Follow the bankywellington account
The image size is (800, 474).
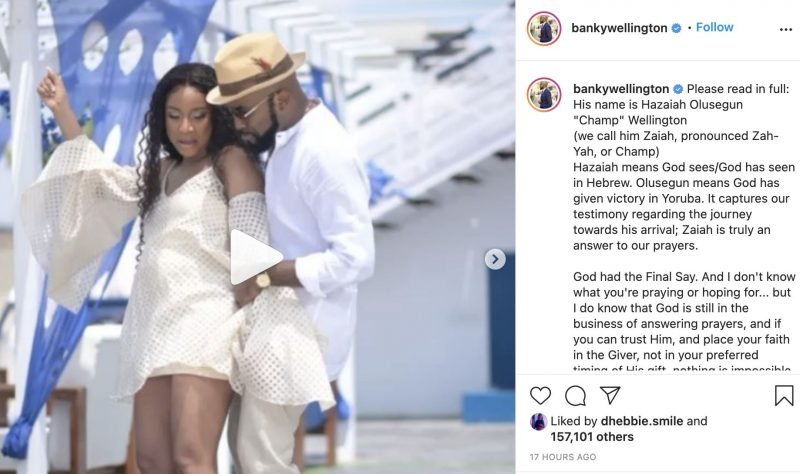714,28
